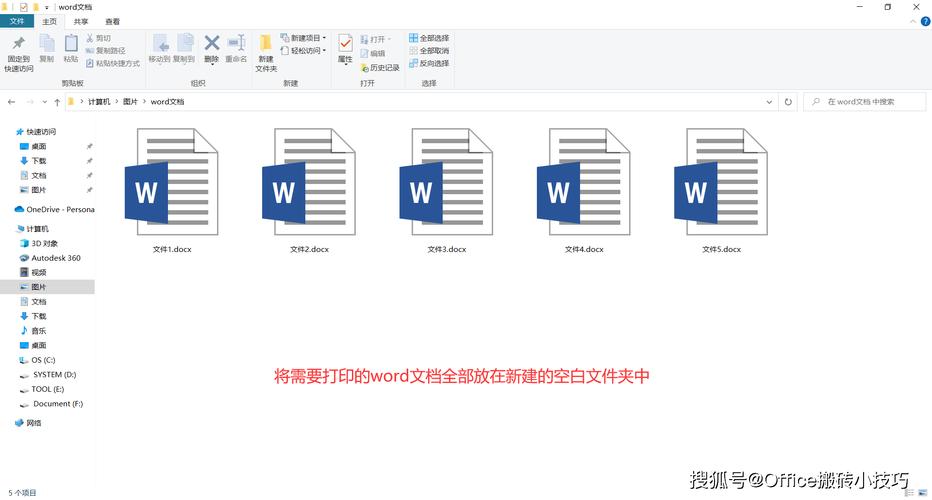This screenshot has width=932, height=500.
Task: Open 音乐 folder in sidebar
Action: (33, 331)
